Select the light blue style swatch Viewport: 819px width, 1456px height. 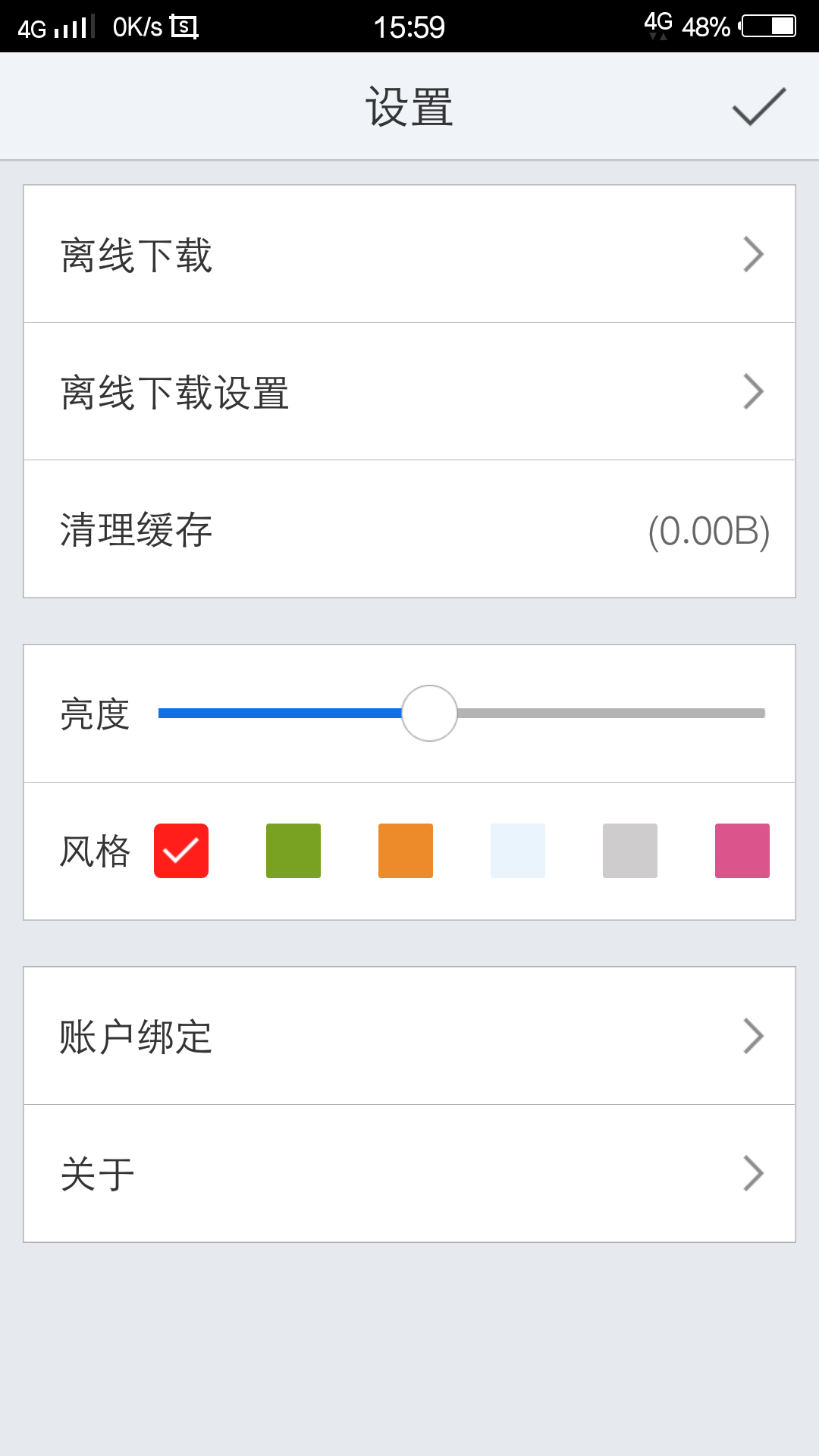click(518, 851)
